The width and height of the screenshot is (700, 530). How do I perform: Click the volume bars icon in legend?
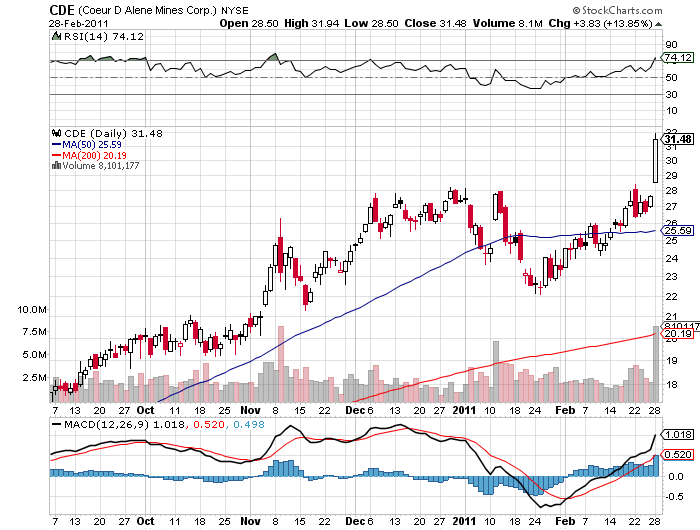pos(56,165)
